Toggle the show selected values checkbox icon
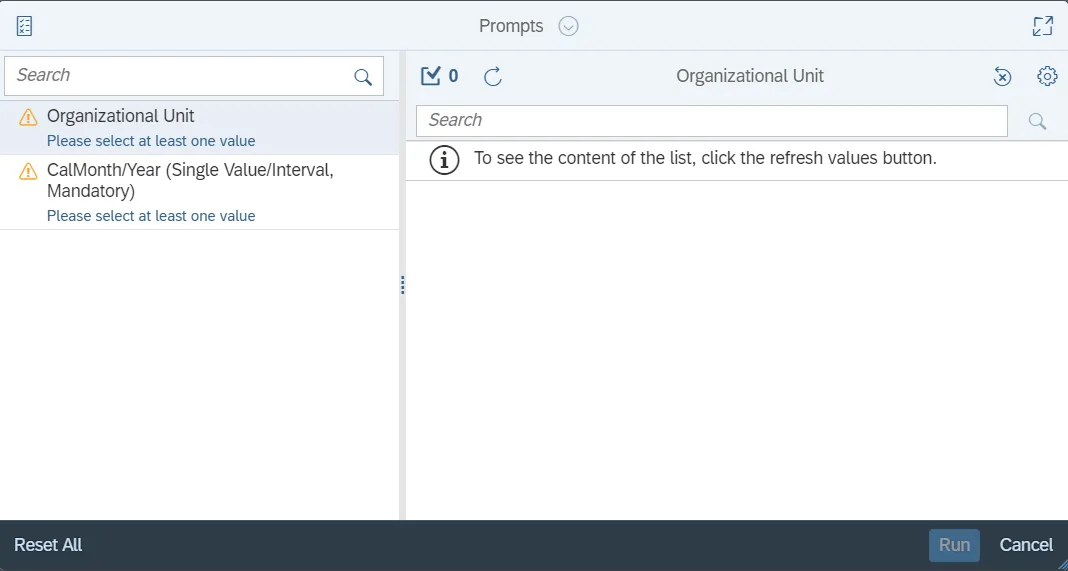1068x571 pixels. tap(431, 76)
